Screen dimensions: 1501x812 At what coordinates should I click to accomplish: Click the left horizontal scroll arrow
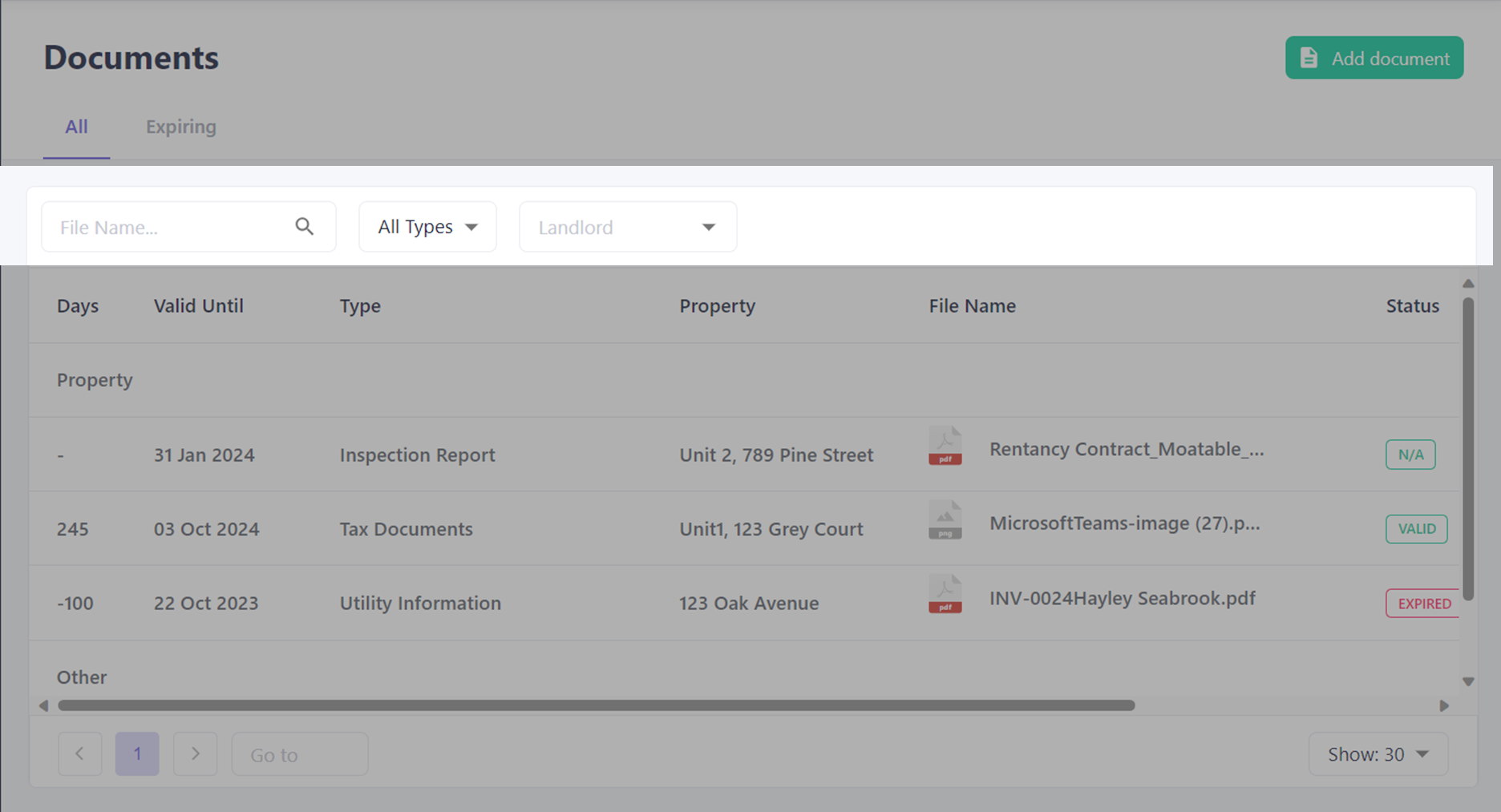(44, 705)
